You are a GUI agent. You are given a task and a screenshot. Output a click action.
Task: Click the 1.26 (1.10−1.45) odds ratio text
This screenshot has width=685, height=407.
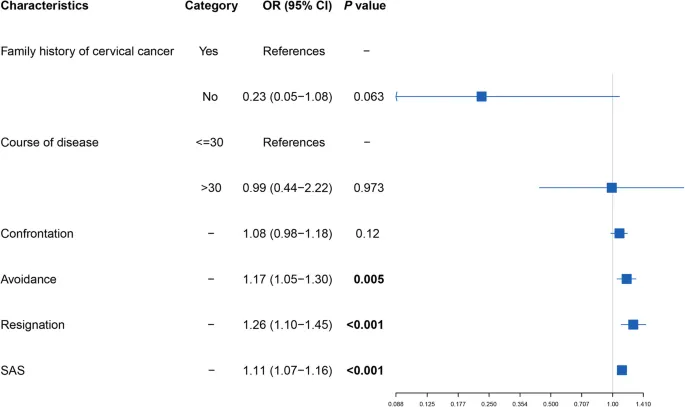click(287, 325)
